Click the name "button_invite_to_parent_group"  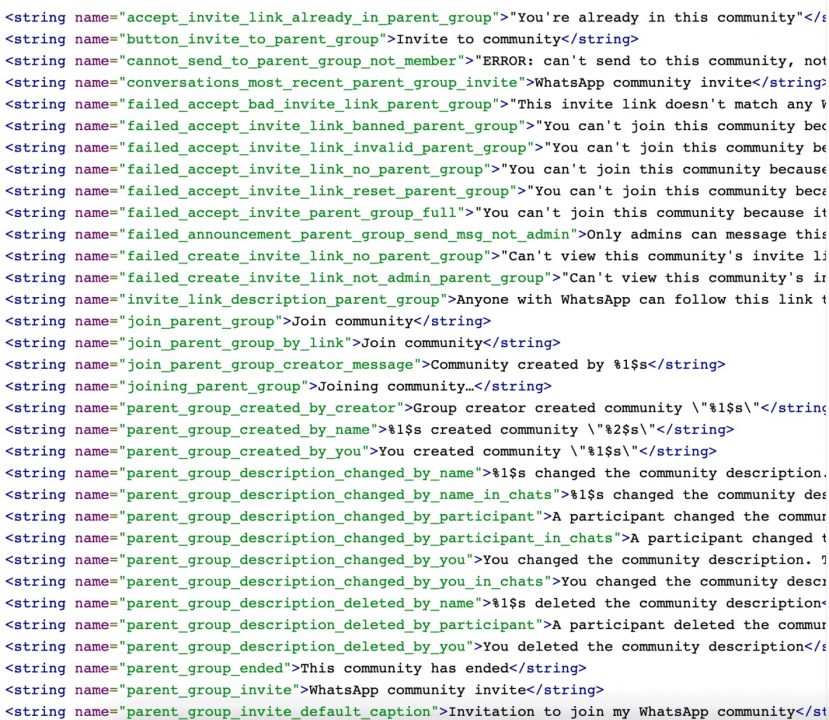pyautogui.click(x=253, y=40)
